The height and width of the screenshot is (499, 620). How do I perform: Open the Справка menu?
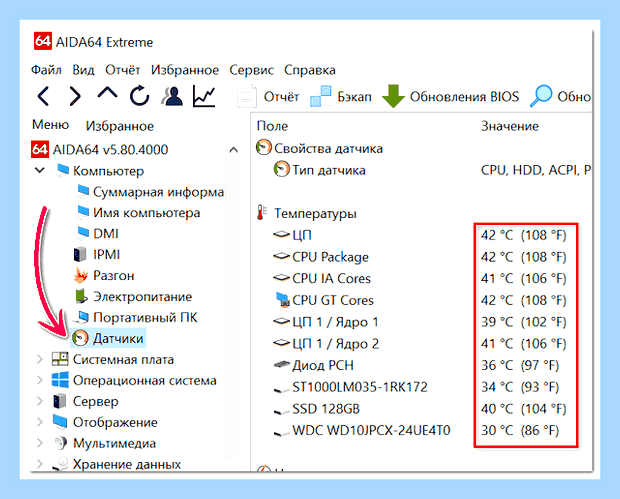coord(310,70)
